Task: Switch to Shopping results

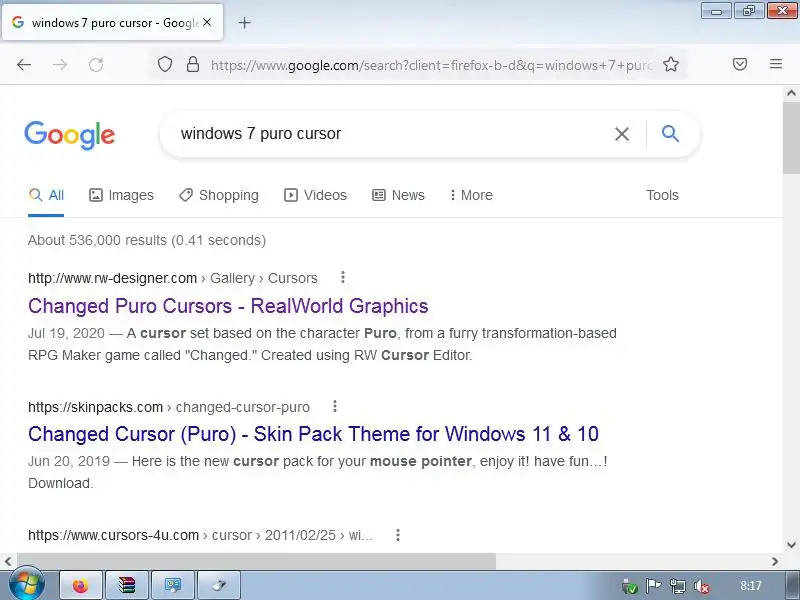Action: (x=218, y=195)
